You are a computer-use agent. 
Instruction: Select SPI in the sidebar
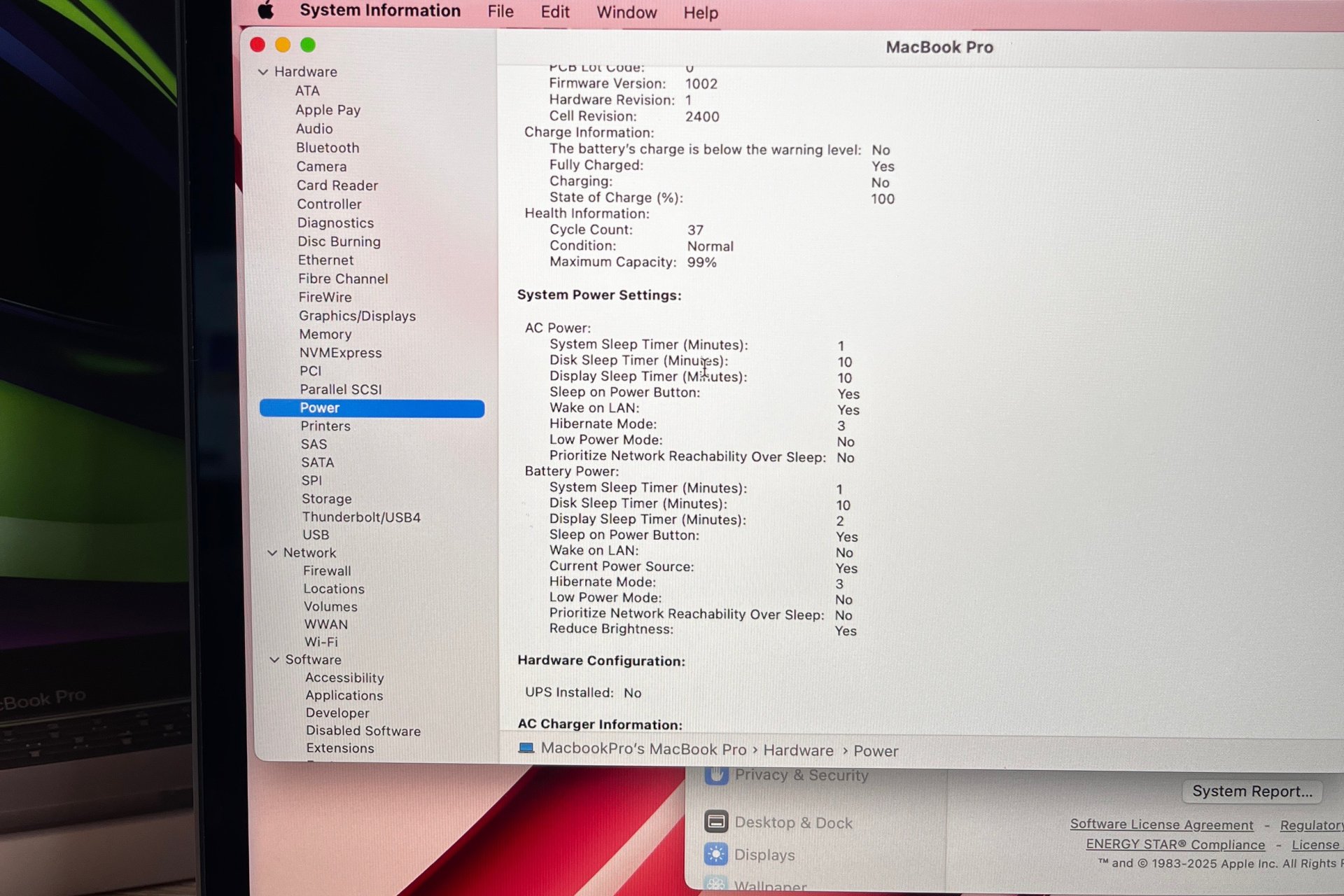tap(311, 481)
